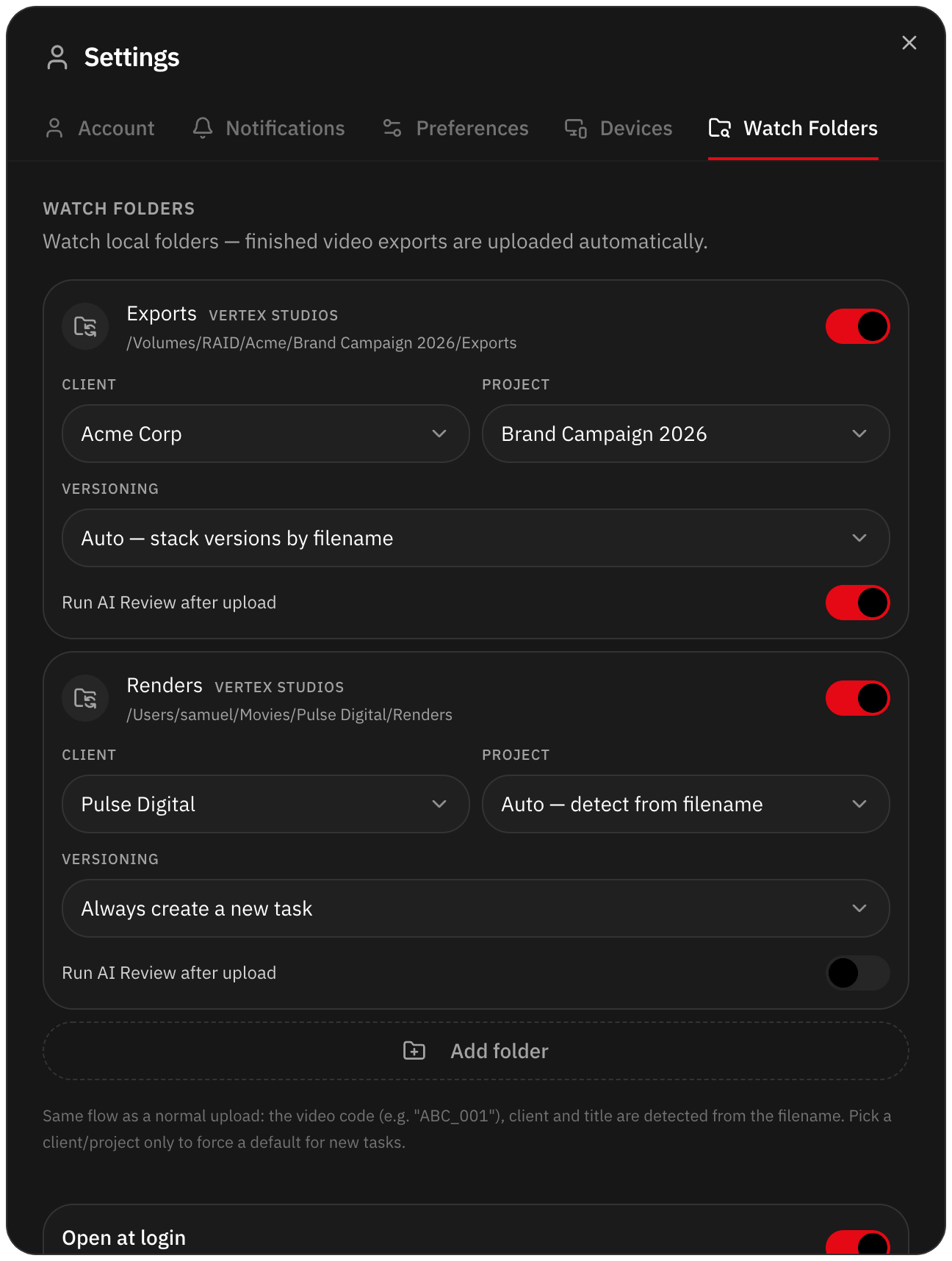
Task: Open the Preferences tab
Action: [x=455, y=128]
